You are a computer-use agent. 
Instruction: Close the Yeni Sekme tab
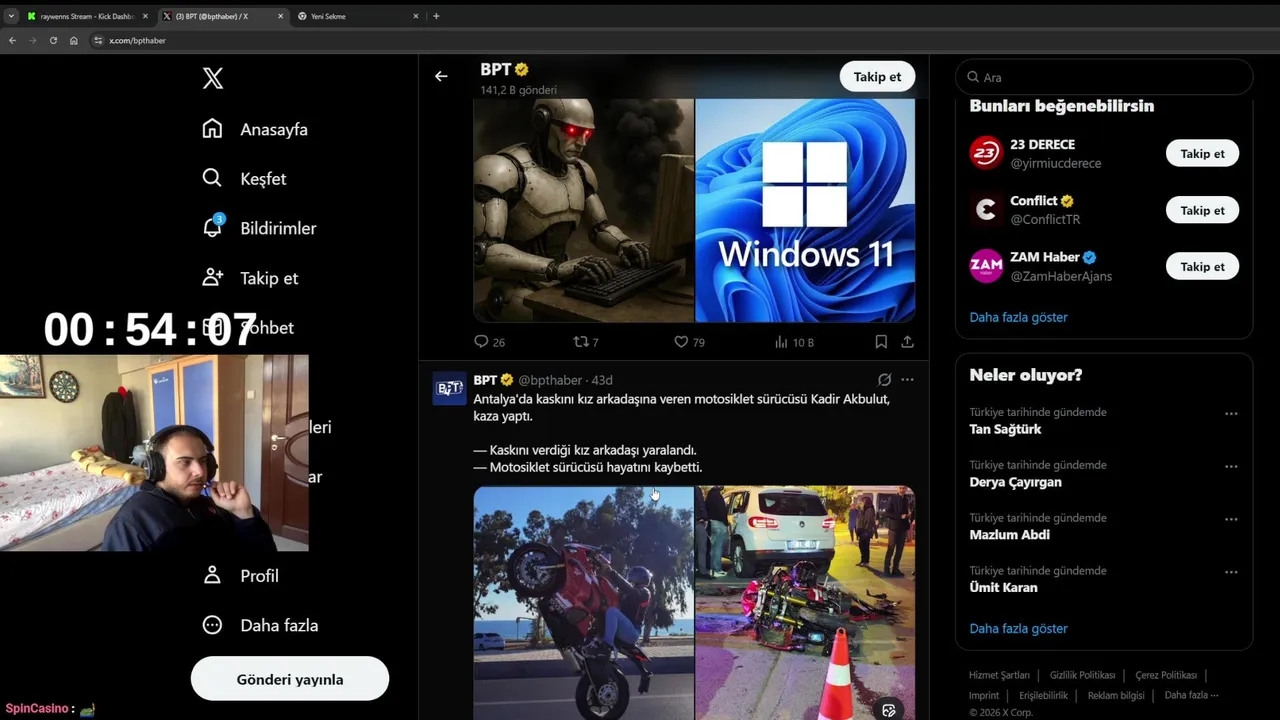pyautogui.click(x=415, y=16)
